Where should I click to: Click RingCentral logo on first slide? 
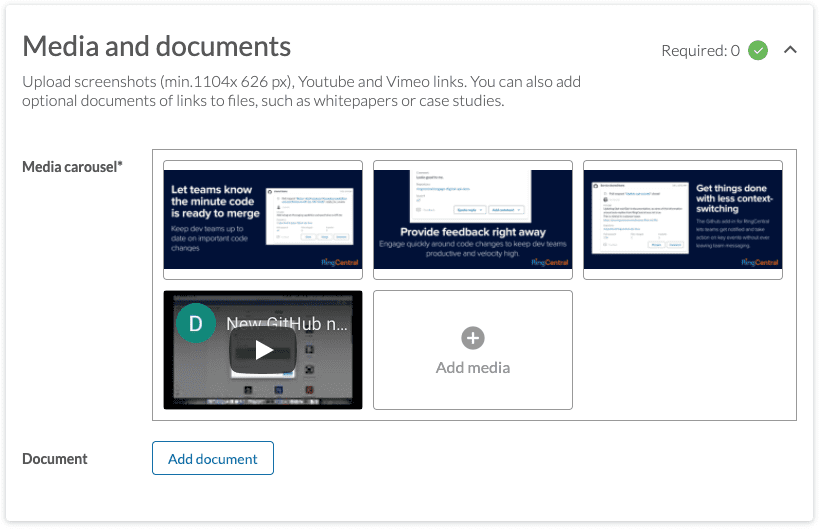point(338,262)
